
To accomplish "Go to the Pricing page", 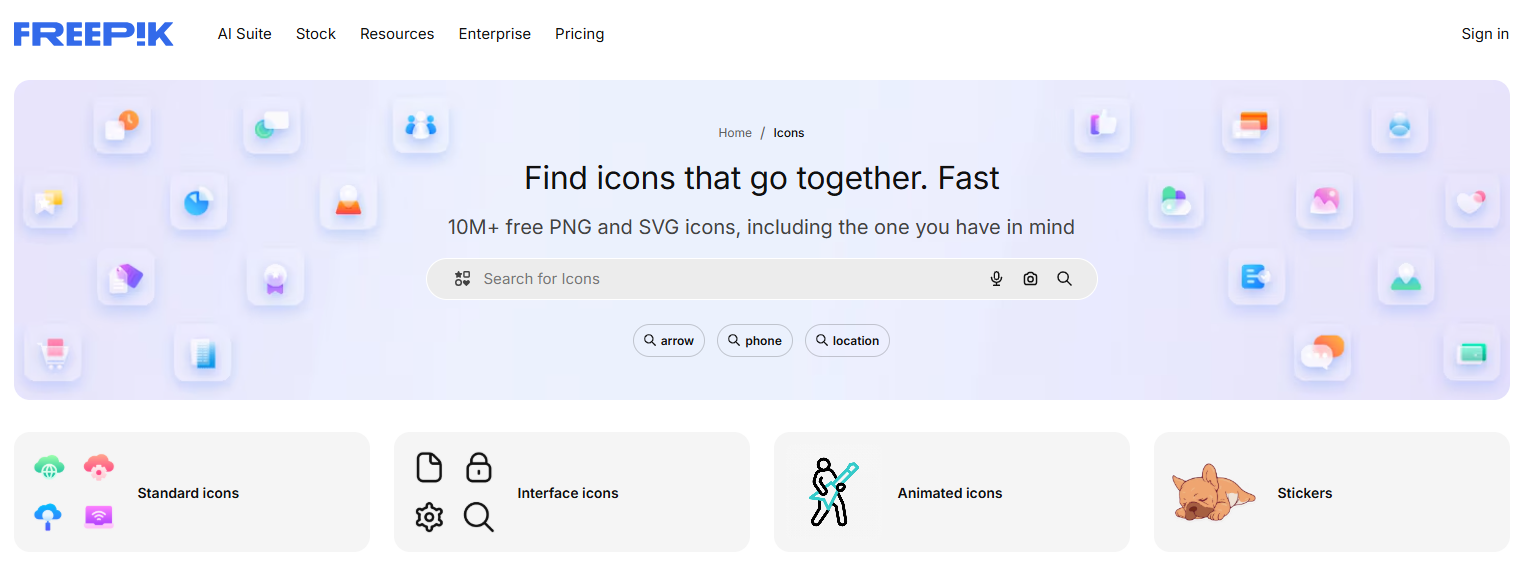I will click(580, 34).
